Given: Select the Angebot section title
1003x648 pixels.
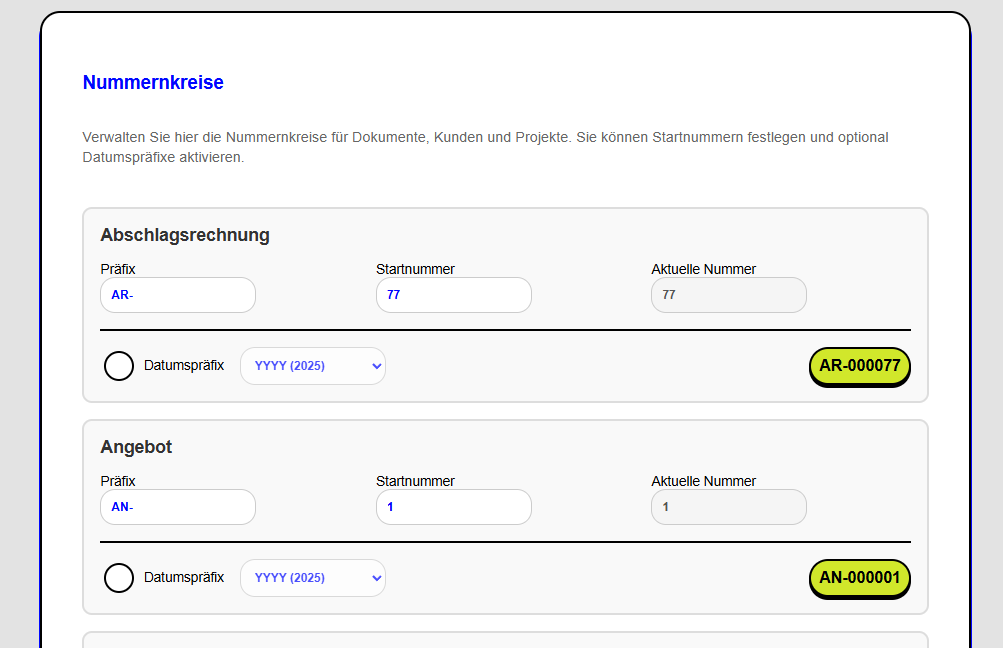Looking at the screenshot, I should pyautogui.click(x=136, y=447).
